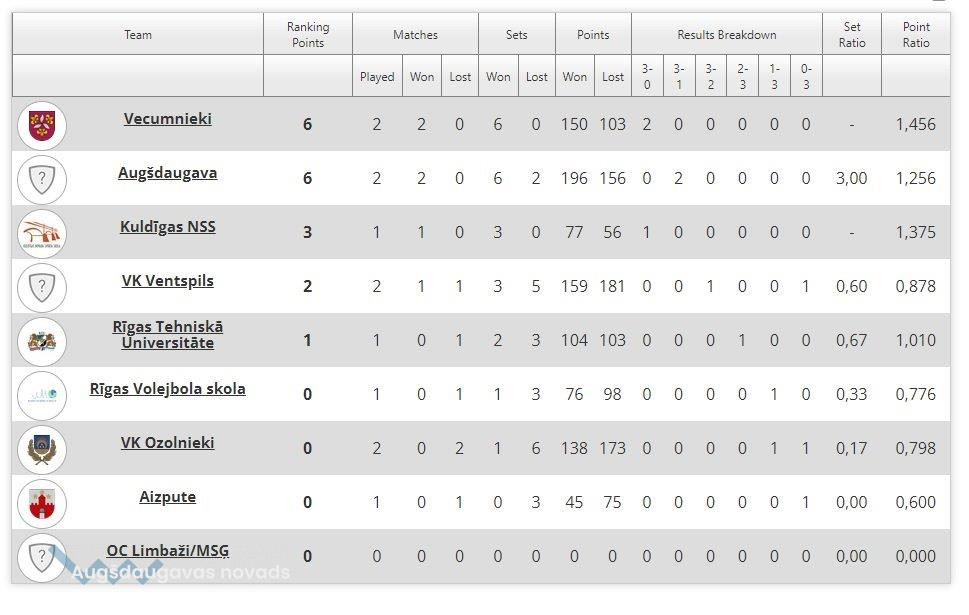Open the Kuldīgas NSS team link
Viewport: 969px width, 615px height.
point(168,226)
